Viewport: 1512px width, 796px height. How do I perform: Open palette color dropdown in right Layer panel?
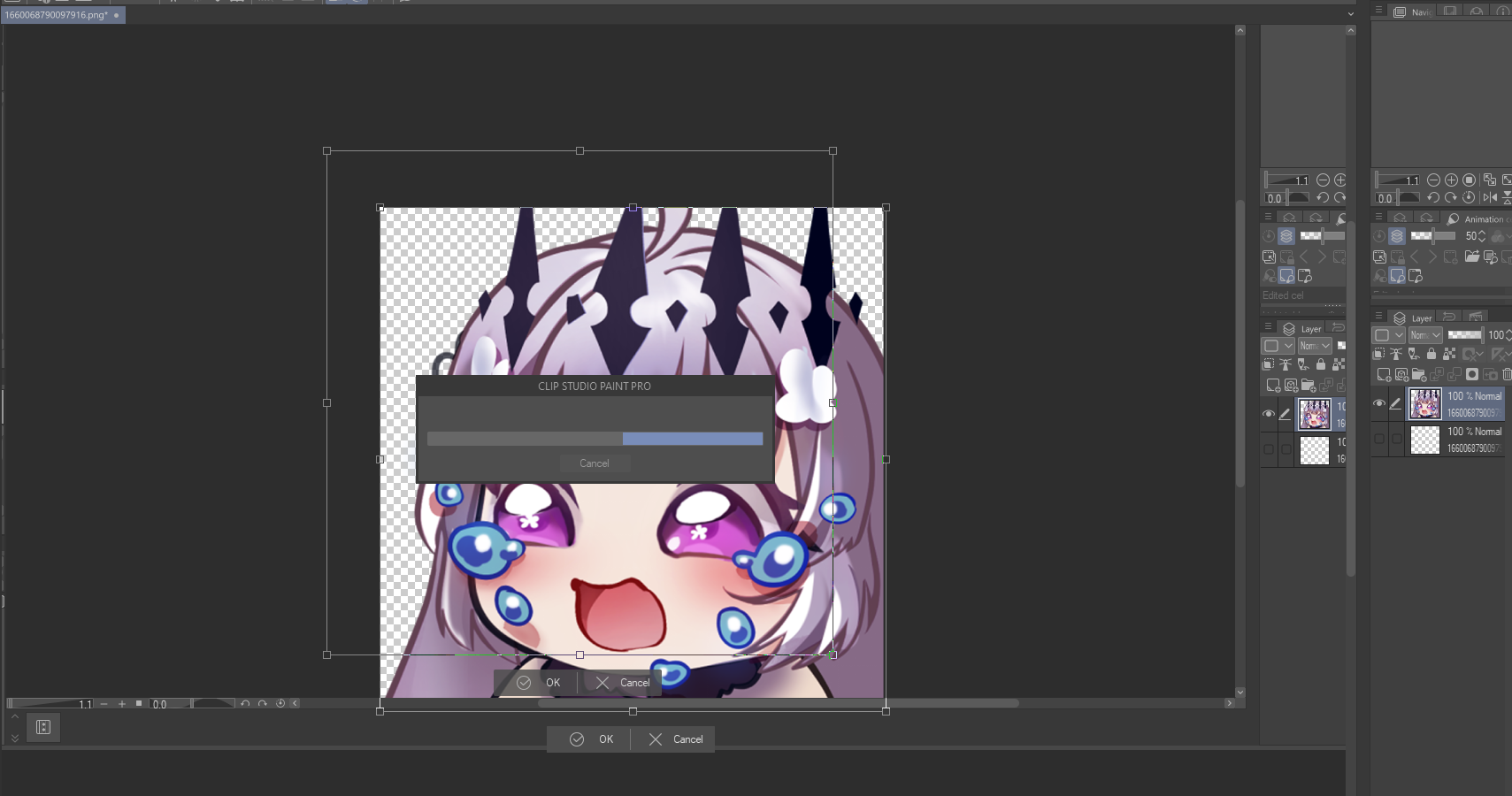pyautogui.click(x=1389, y=335)
